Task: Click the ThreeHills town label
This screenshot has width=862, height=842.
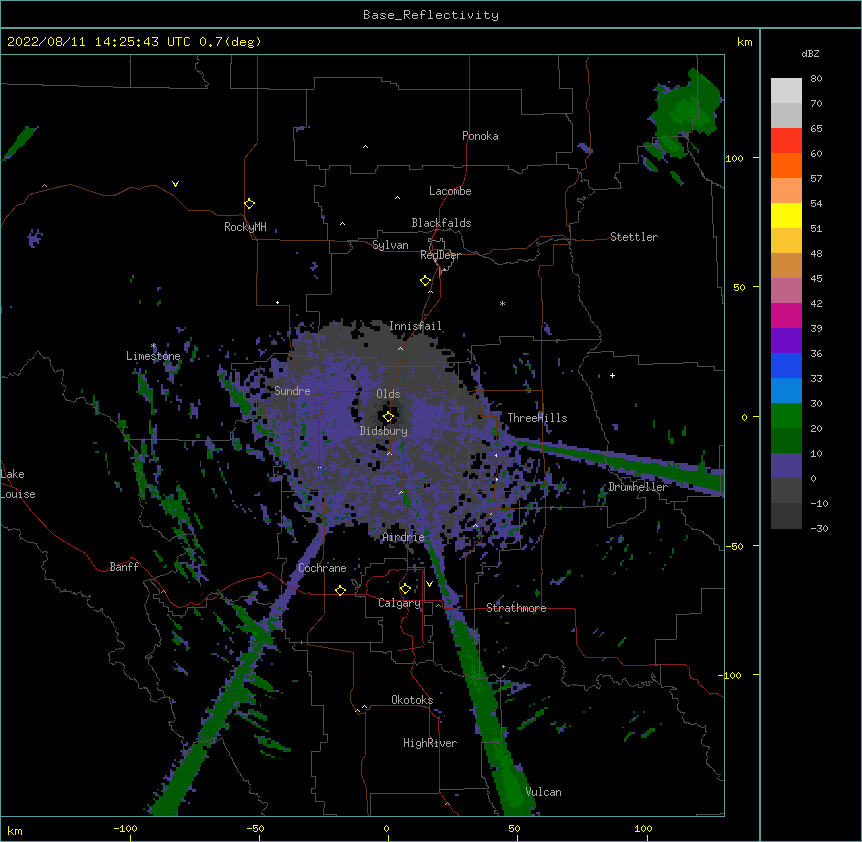Action: [537, 418]
